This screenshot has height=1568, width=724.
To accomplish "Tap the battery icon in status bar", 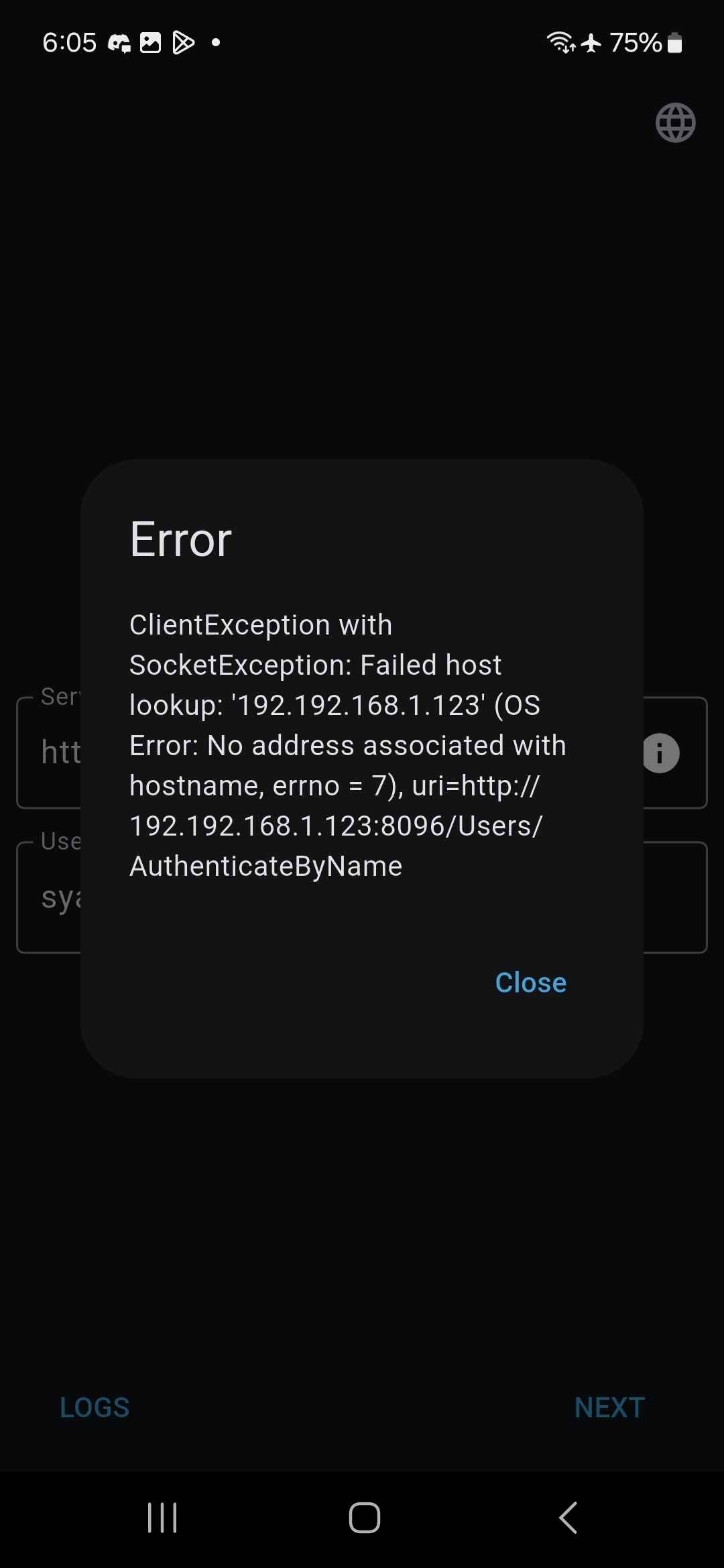I will (675, 43).
